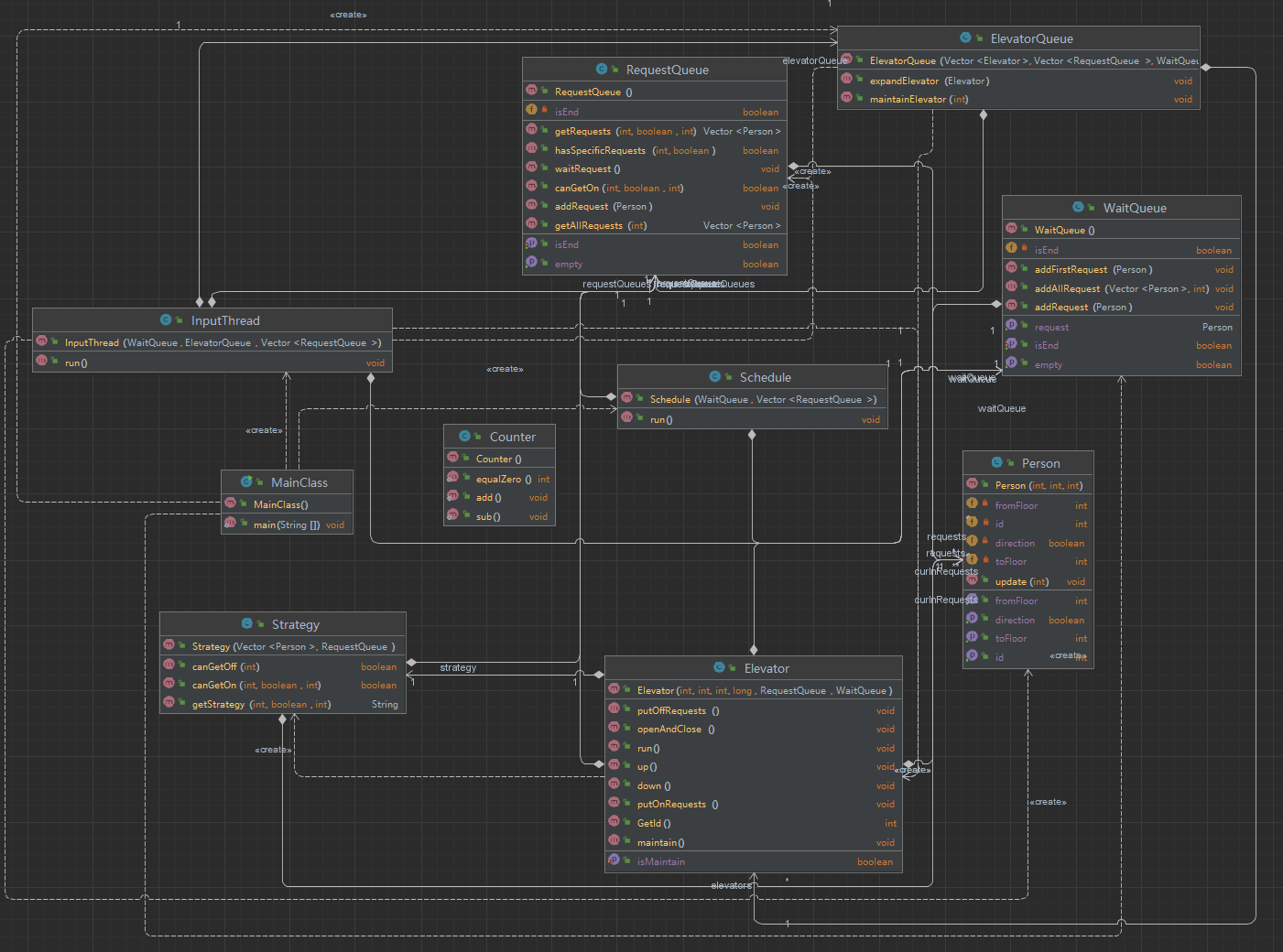Select the ElevatorQueue class title
Viewport: 1283px width, 952px height.
point(1032,38)
